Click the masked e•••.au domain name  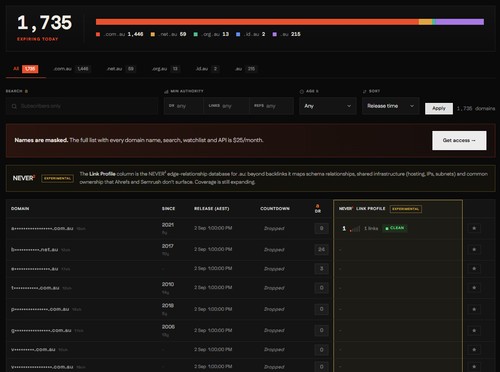pyautogui.click(x=35, y=269)
